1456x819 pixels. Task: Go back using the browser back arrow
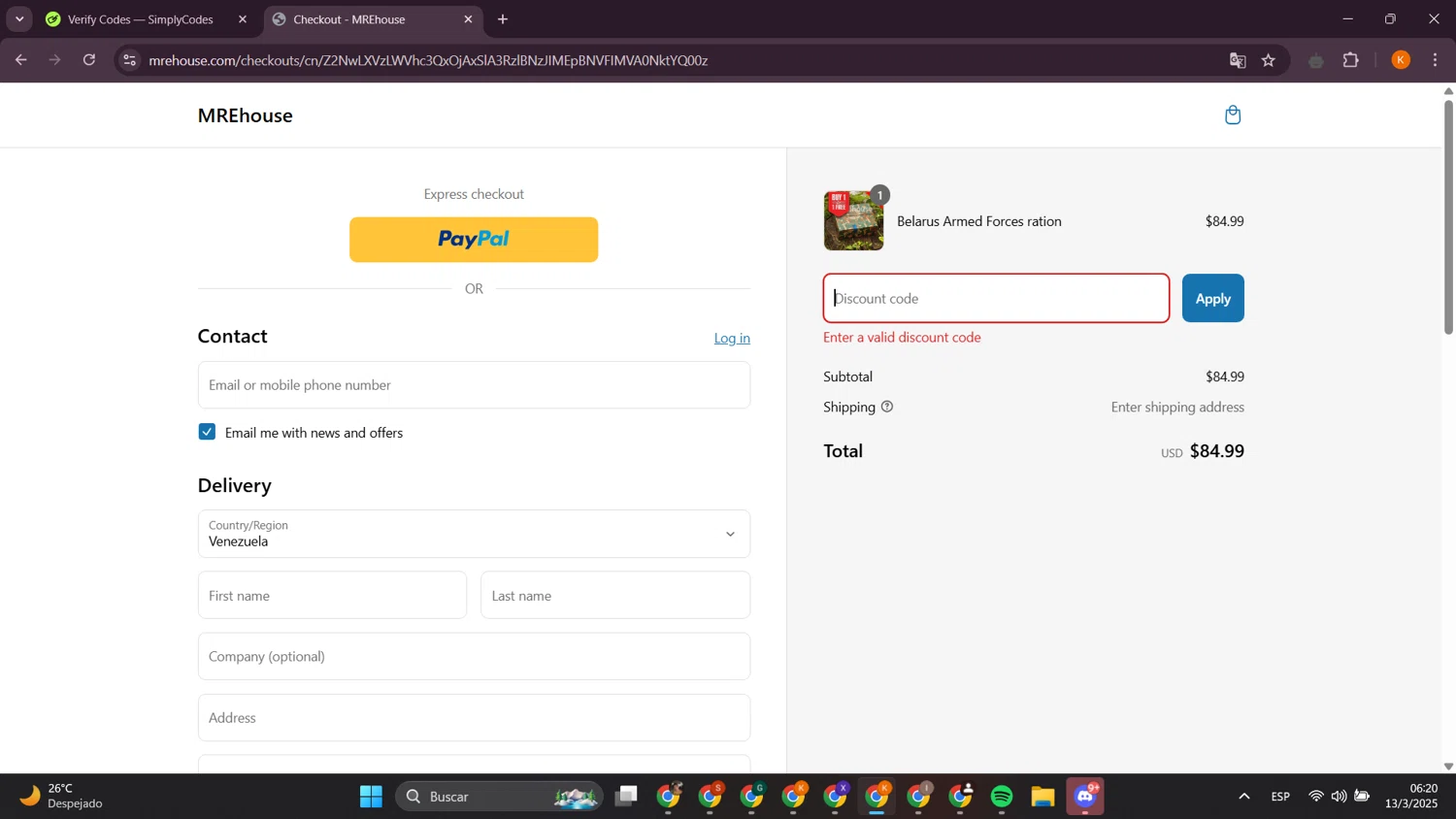[x=20, y=60]
